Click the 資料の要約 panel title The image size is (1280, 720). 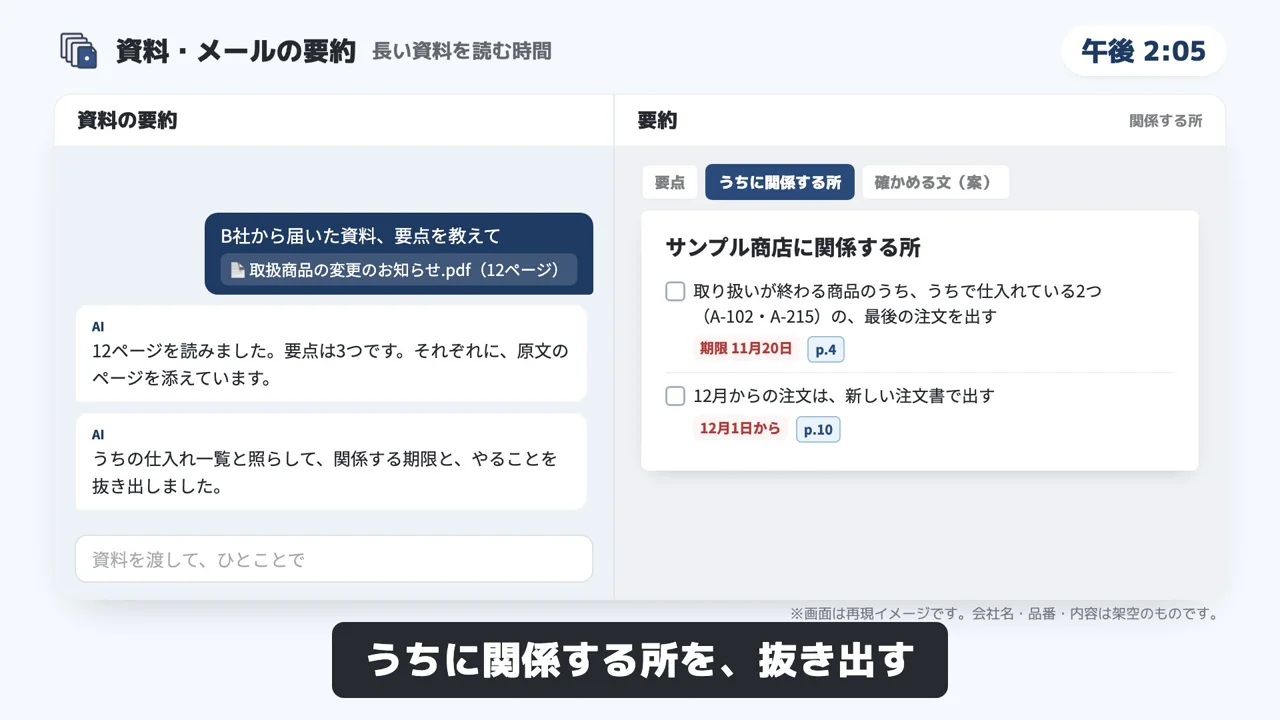click(127, 121)
